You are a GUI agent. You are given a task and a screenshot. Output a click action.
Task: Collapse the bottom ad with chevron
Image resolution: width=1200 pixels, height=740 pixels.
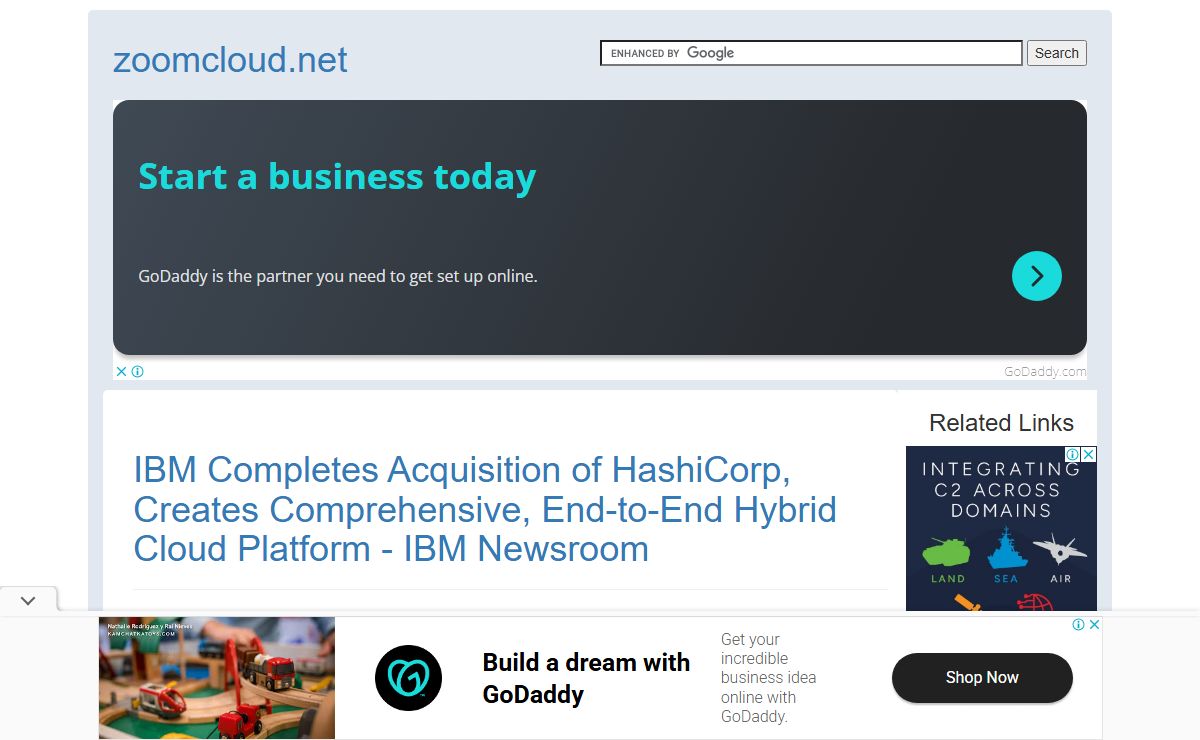(28, 600)
